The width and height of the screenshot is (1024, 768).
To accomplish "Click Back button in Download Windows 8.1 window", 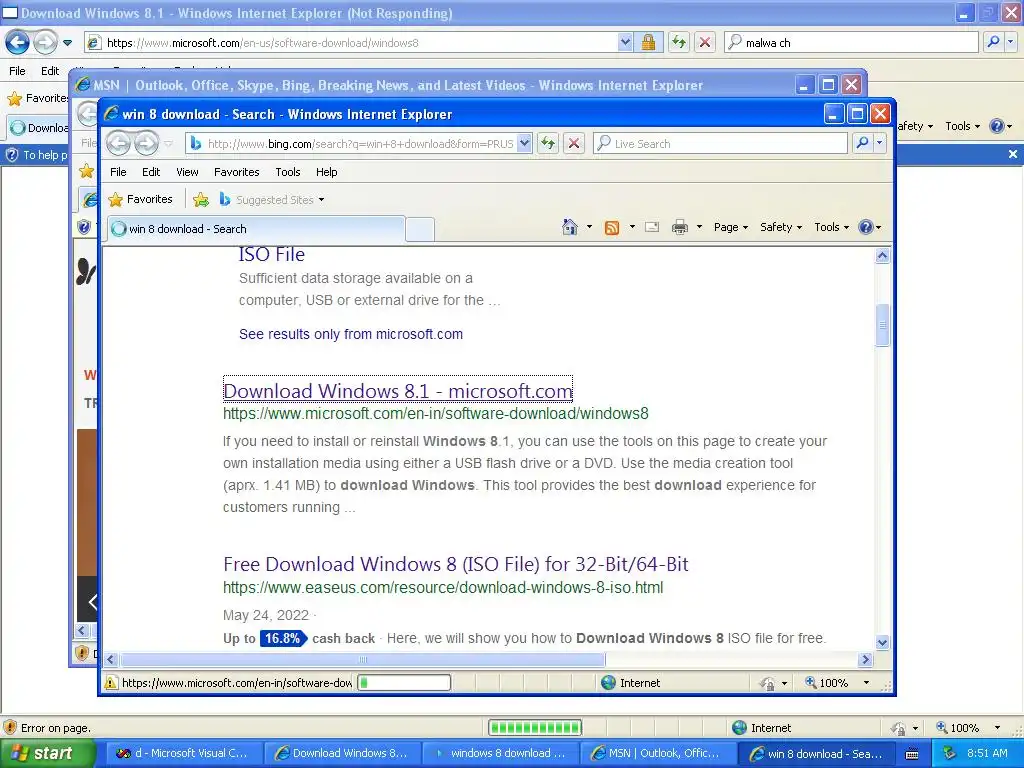I will coord(18,42).
